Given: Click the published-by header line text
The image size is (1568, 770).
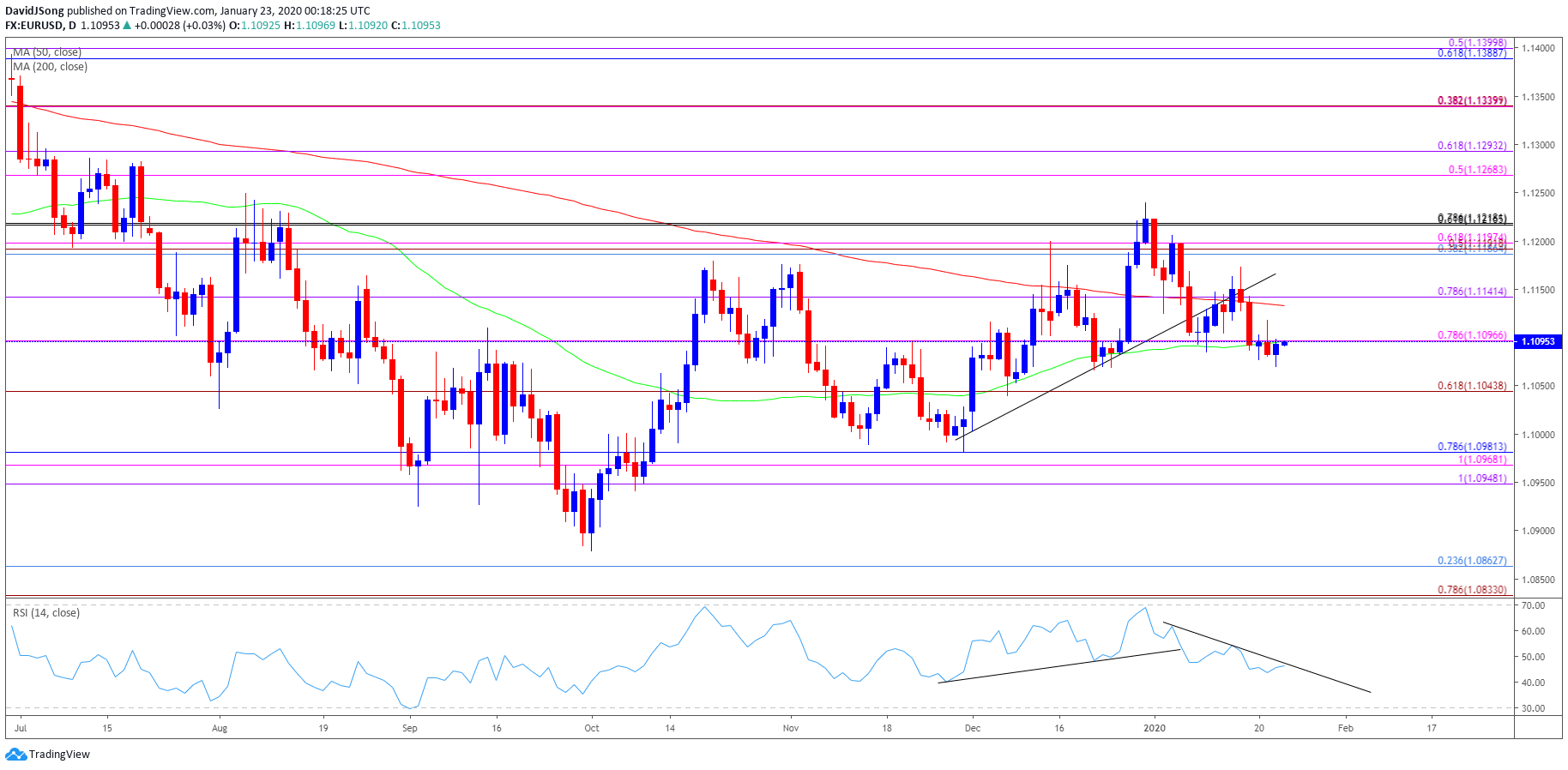Looking at the screenshot, I should (188, 11).
